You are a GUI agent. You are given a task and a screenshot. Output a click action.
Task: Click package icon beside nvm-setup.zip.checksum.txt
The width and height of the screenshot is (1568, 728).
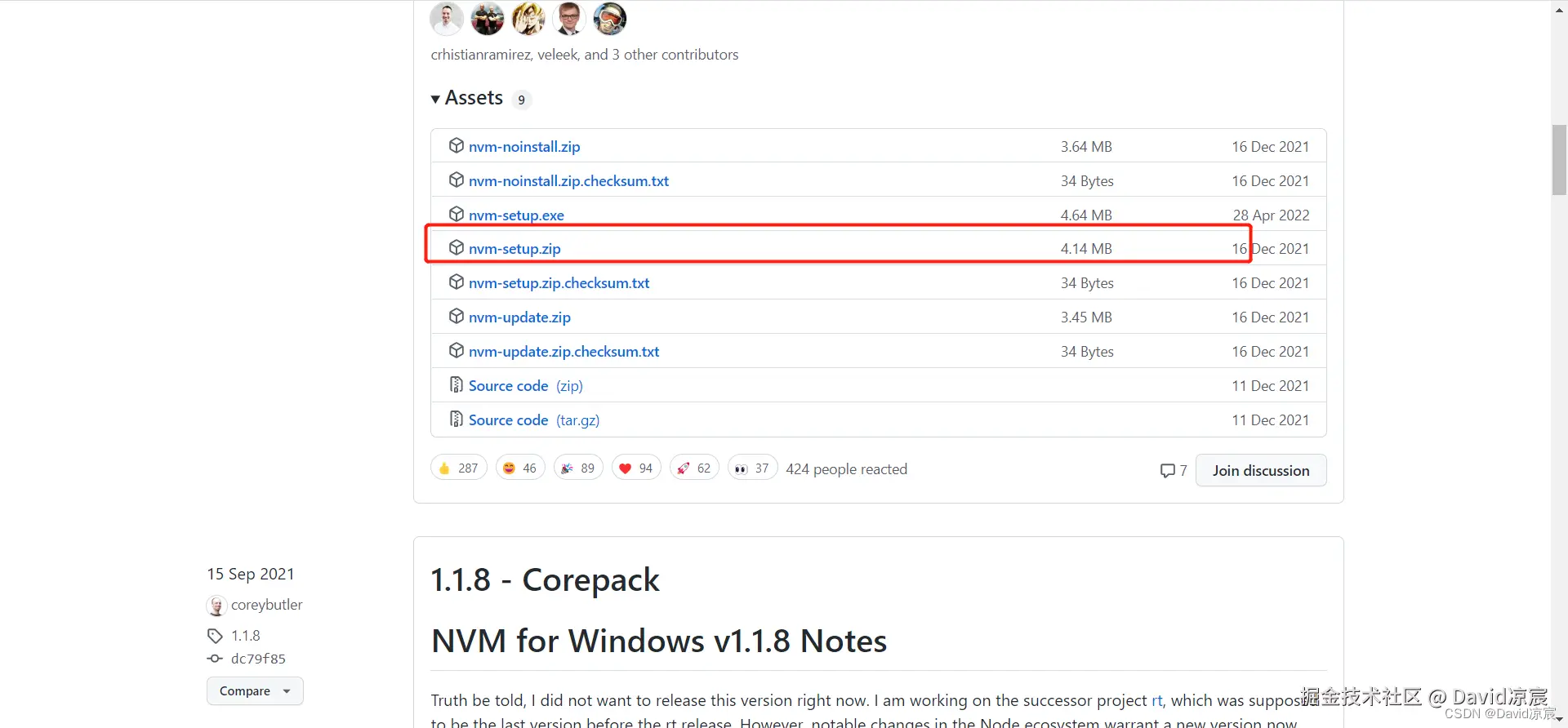click(x=457, y=282)
